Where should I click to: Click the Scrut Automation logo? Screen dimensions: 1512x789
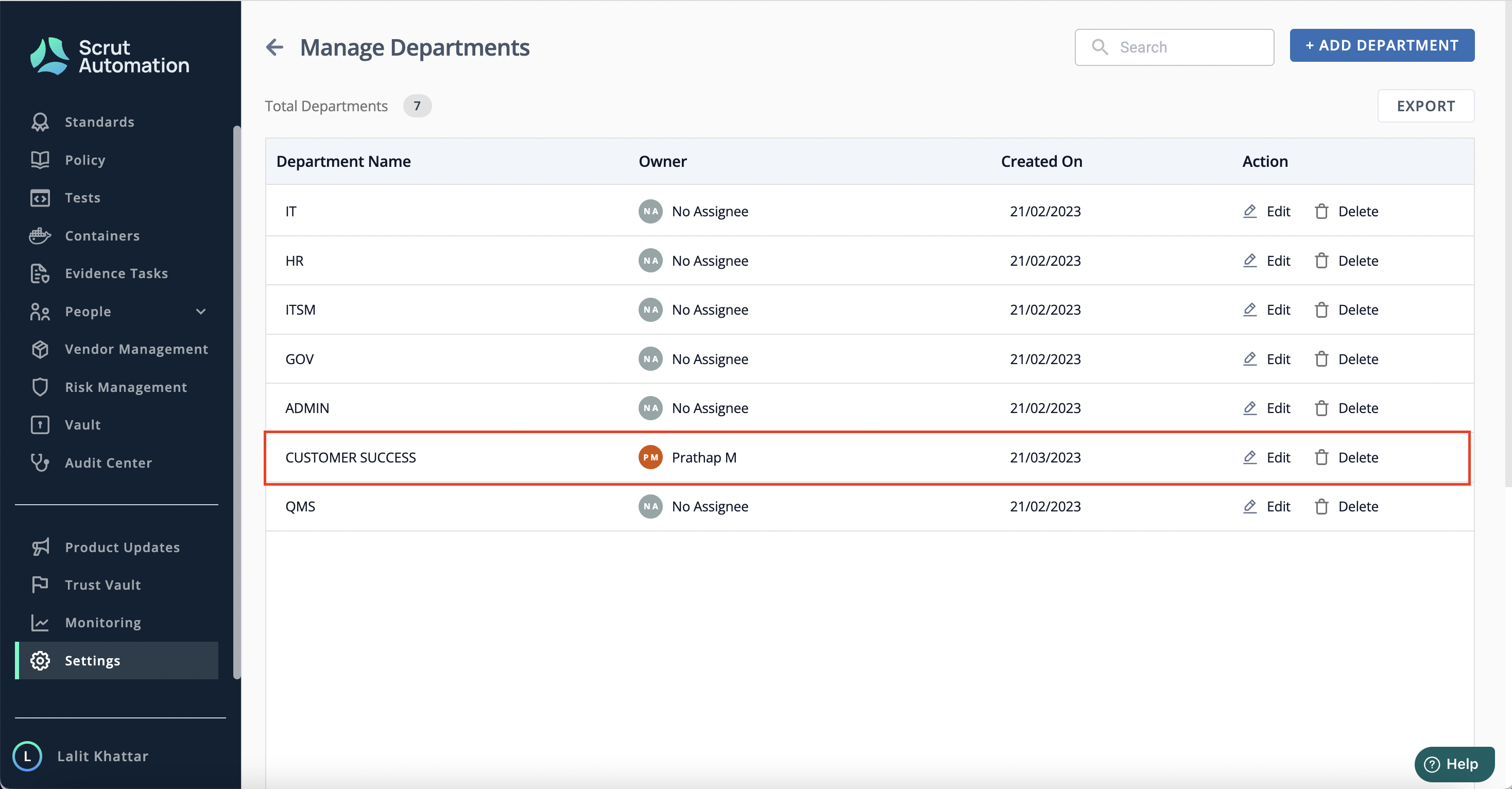point(110,56)
